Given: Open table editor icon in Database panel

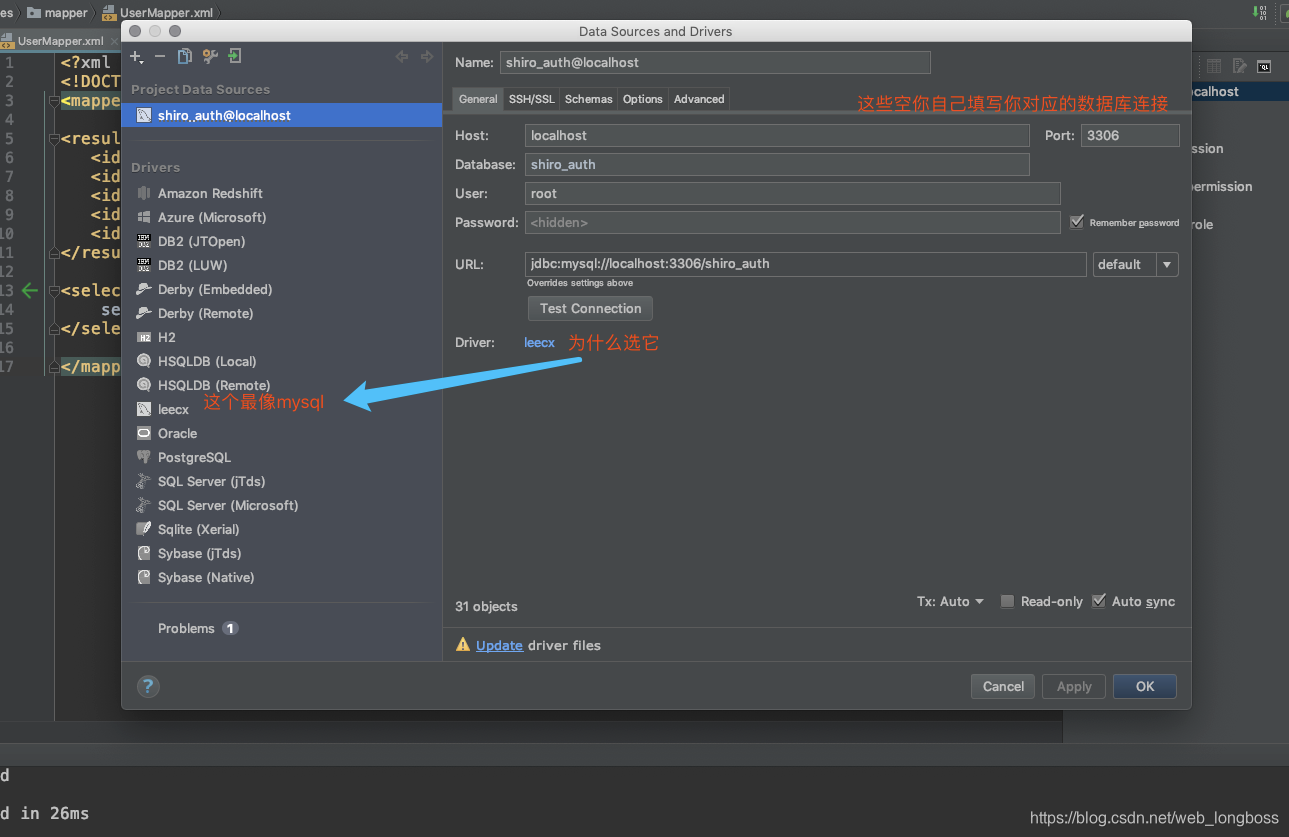Looking at the screenshot, I should [x=1214, y=66].
